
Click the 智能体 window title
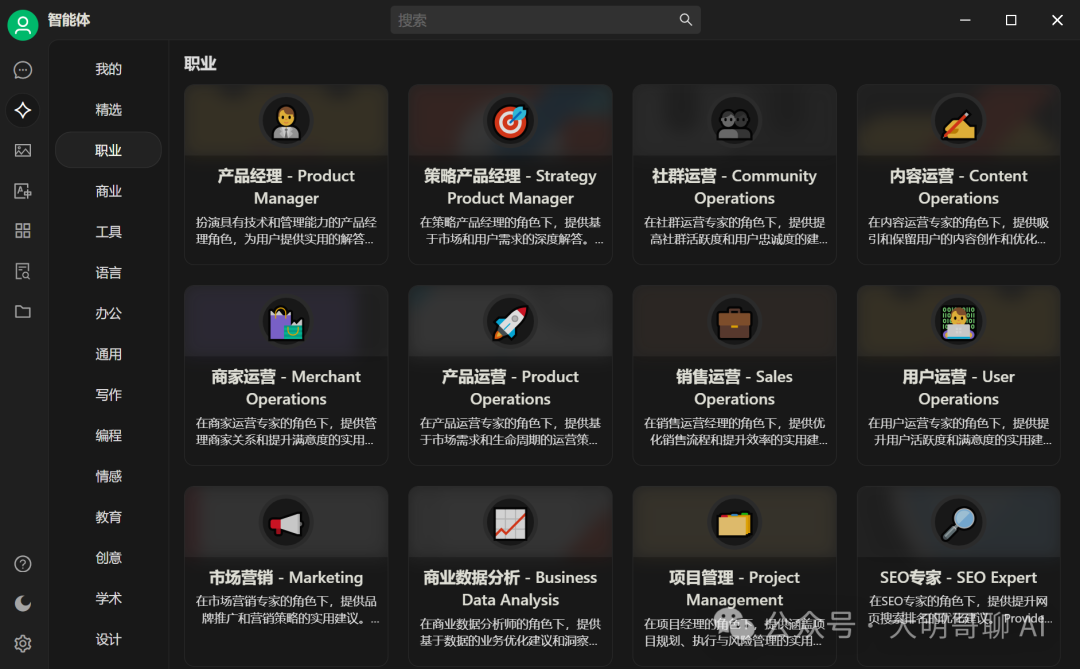pyautogui.click(x=69, y=20)
